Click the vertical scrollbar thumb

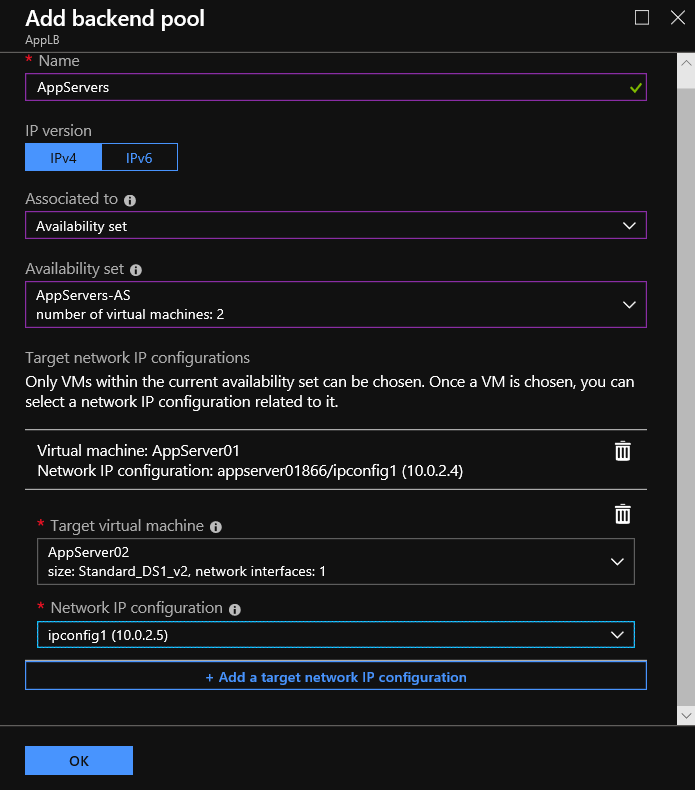click(x=686, y=397)
